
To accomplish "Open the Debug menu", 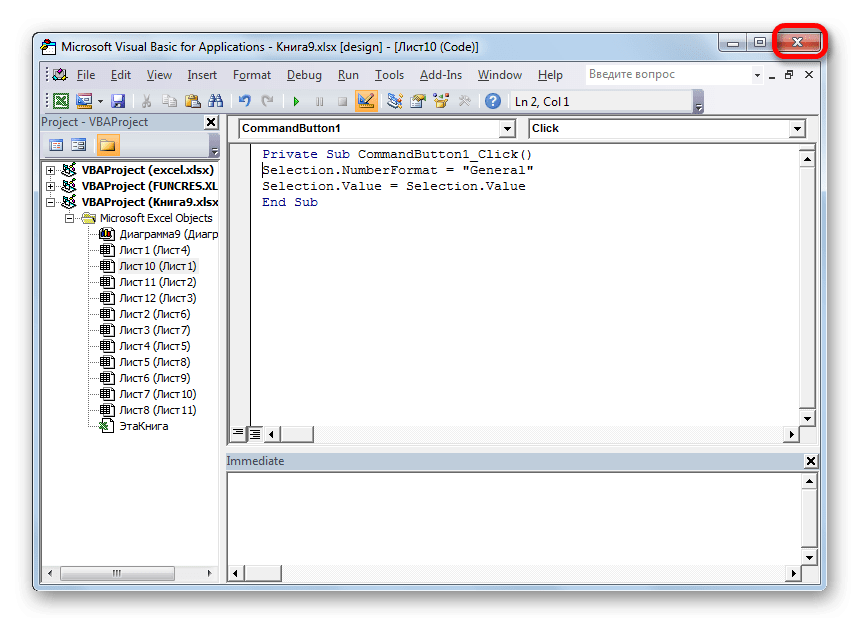I will click(304, 75).
